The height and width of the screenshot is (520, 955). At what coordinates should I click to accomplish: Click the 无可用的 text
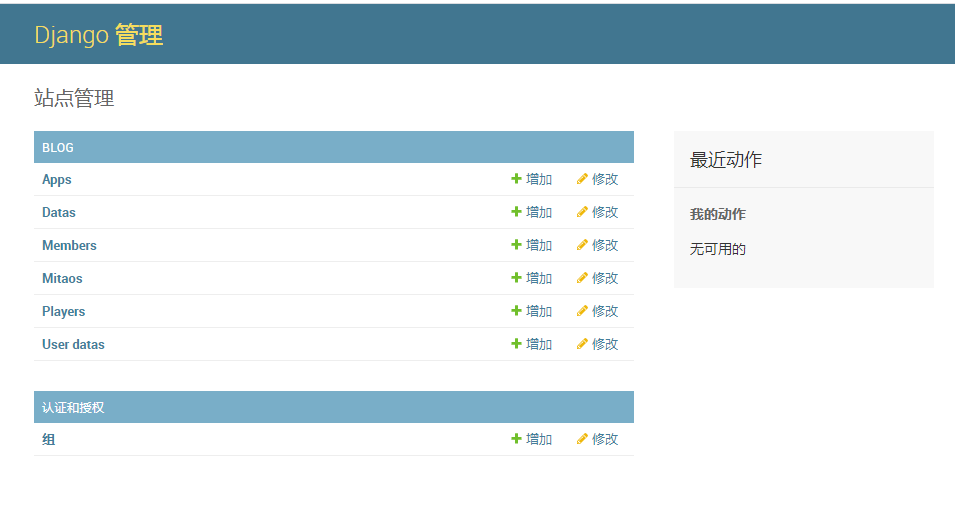(x=717, y=249)
